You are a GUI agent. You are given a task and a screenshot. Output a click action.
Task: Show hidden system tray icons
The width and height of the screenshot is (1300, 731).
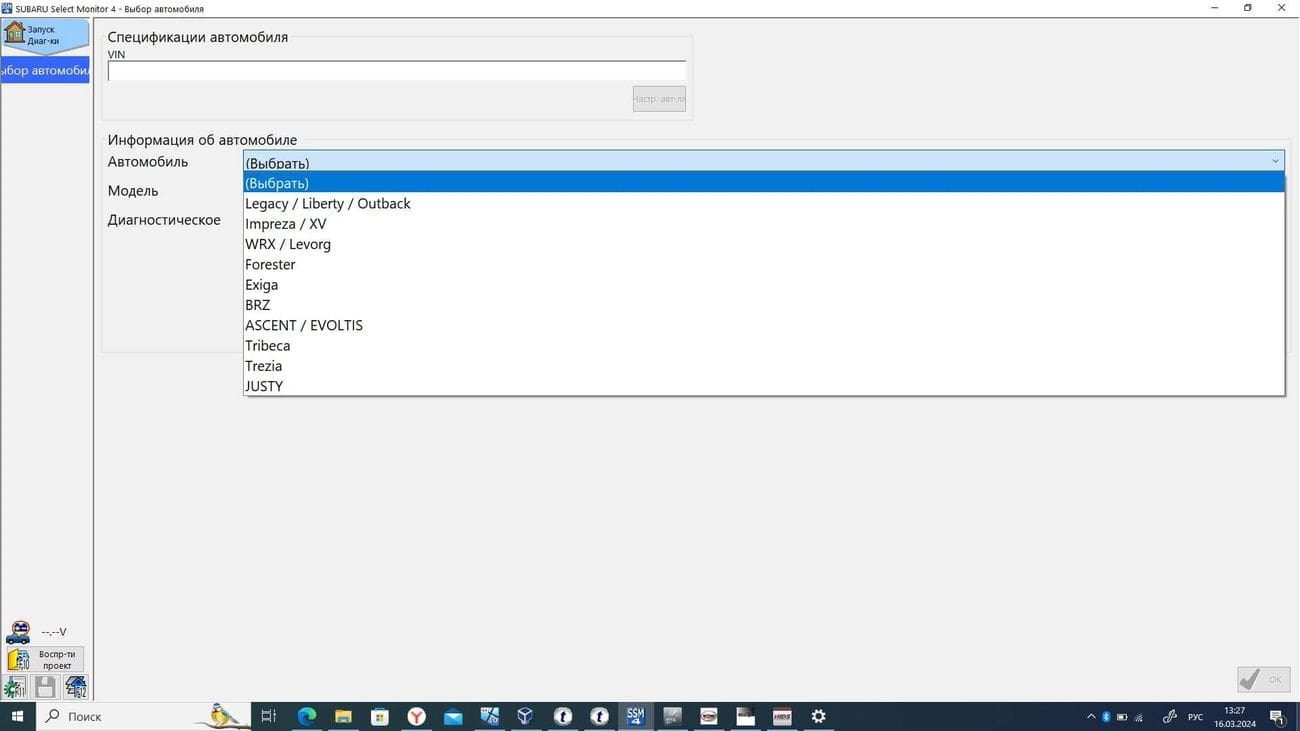click(1091, 716)
